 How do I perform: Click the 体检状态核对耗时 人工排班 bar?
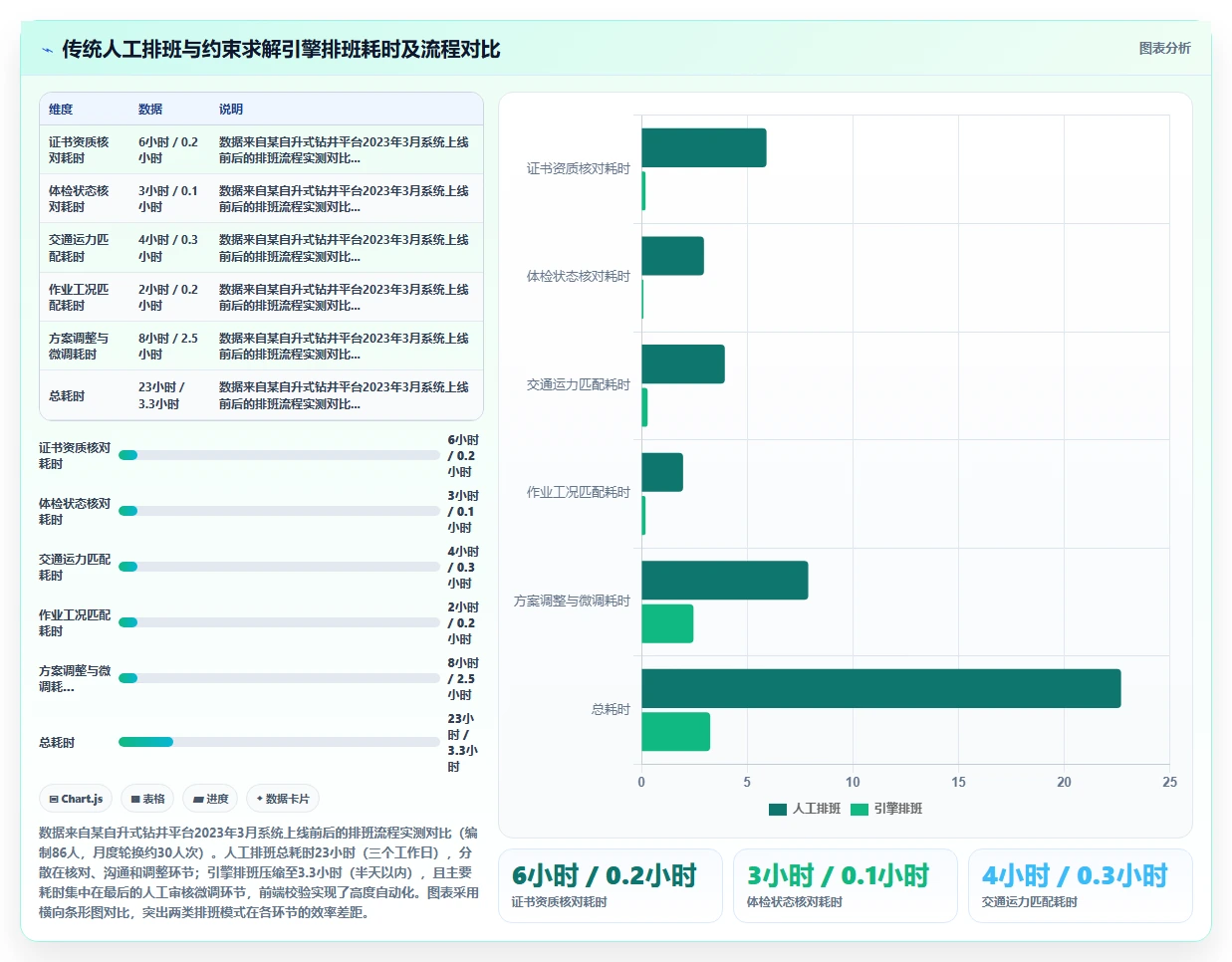pos(672,256)
